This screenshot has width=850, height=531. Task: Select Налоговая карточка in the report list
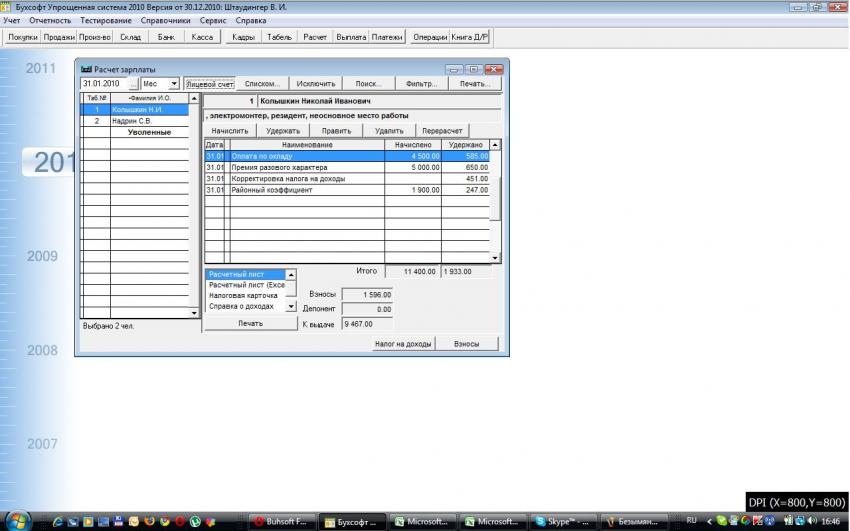click(x=243, y=296)
